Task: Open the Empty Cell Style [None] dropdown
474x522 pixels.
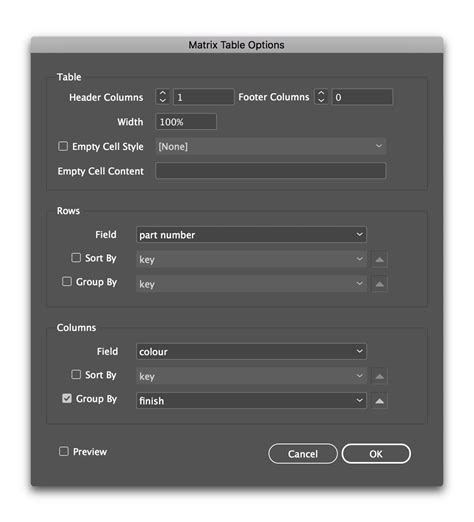Action: 271,146
